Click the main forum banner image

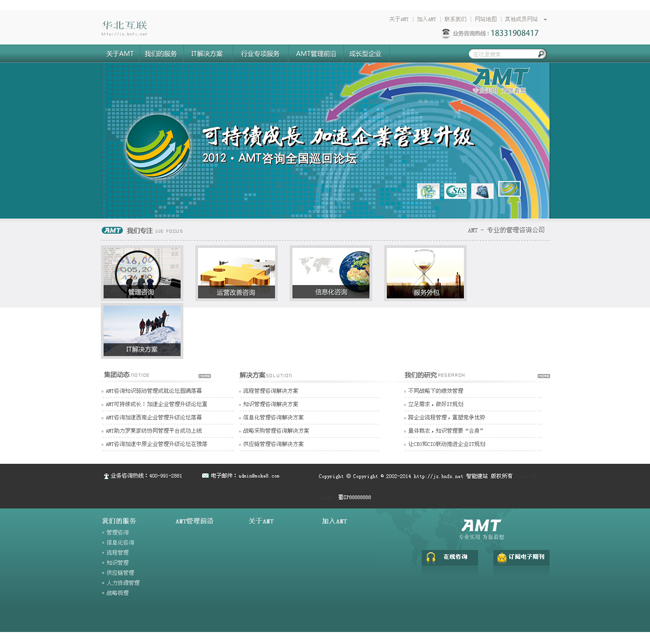click(325, 141)
